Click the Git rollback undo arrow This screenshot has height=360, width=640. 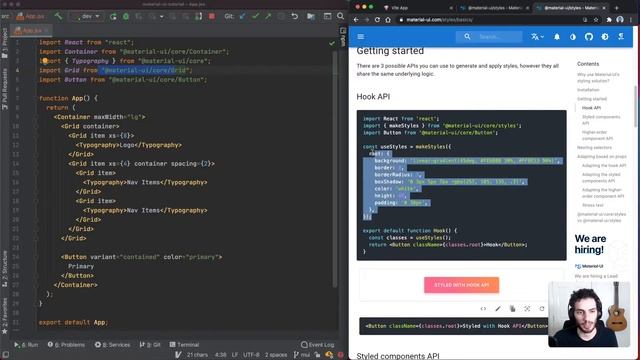coord(294,16)
